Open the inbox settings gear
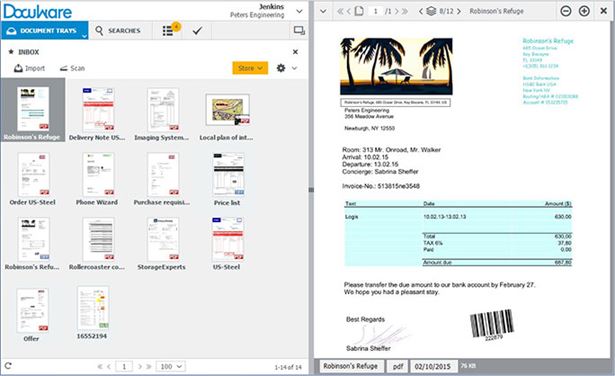 pos(281,68)
